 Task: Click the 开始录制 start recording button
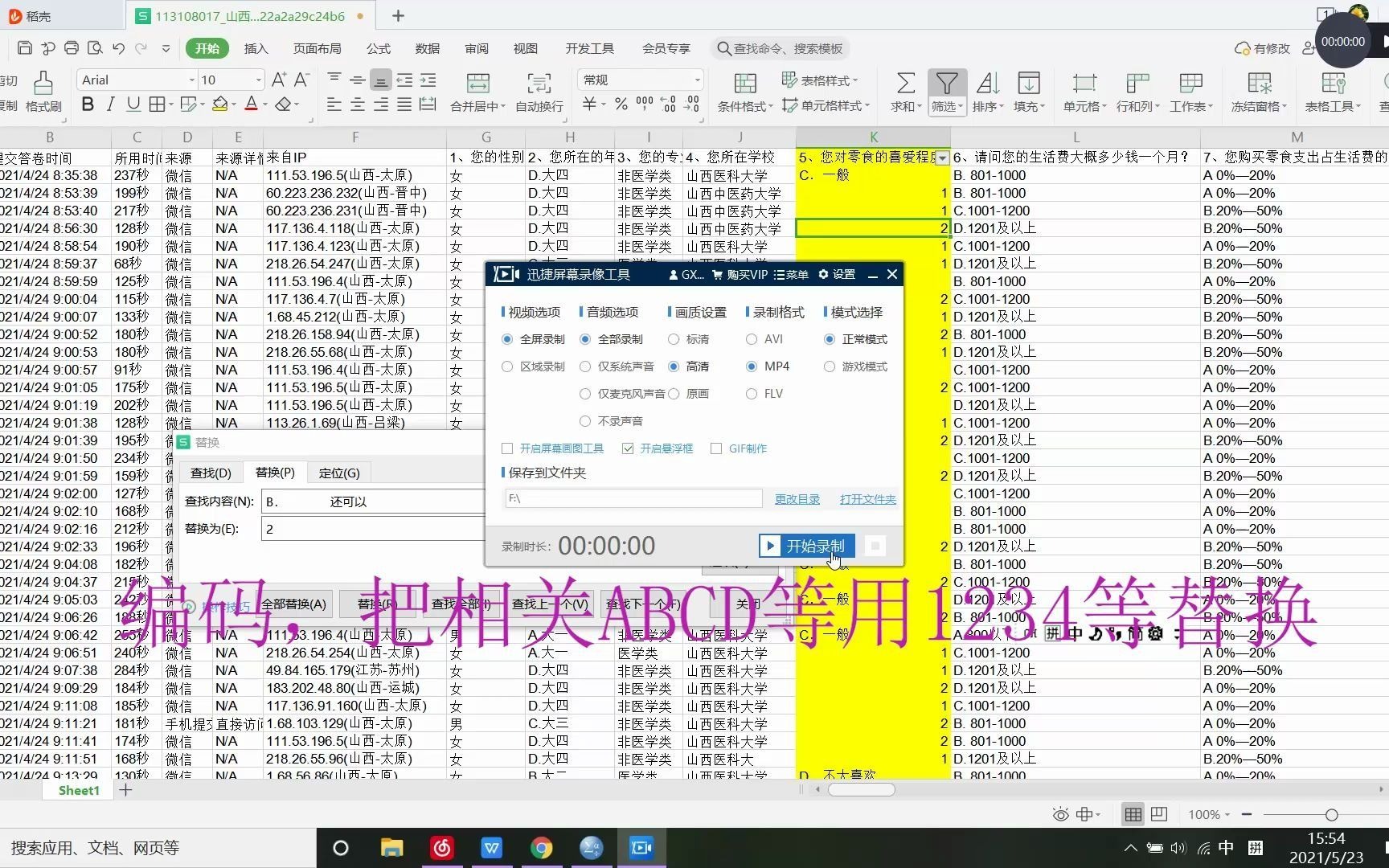(806, 546)
